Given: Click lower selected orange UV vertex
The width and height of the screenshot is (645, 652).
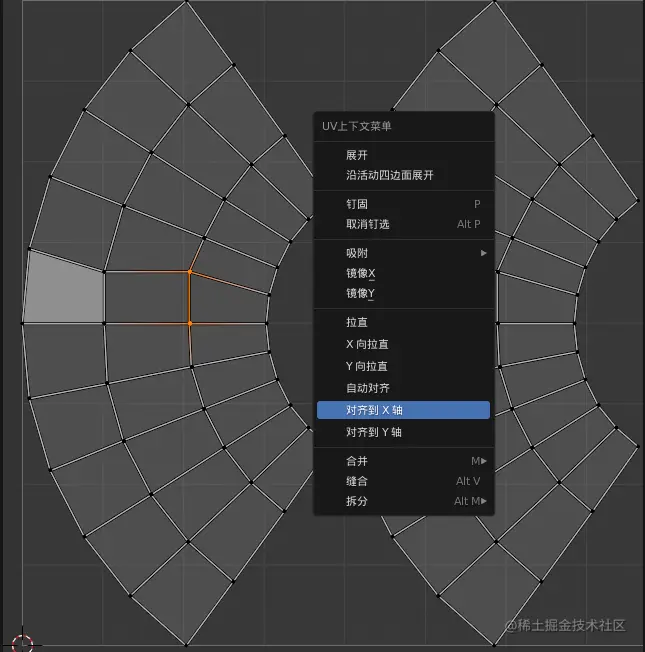Looking at the screenshot, I should 190,323.
